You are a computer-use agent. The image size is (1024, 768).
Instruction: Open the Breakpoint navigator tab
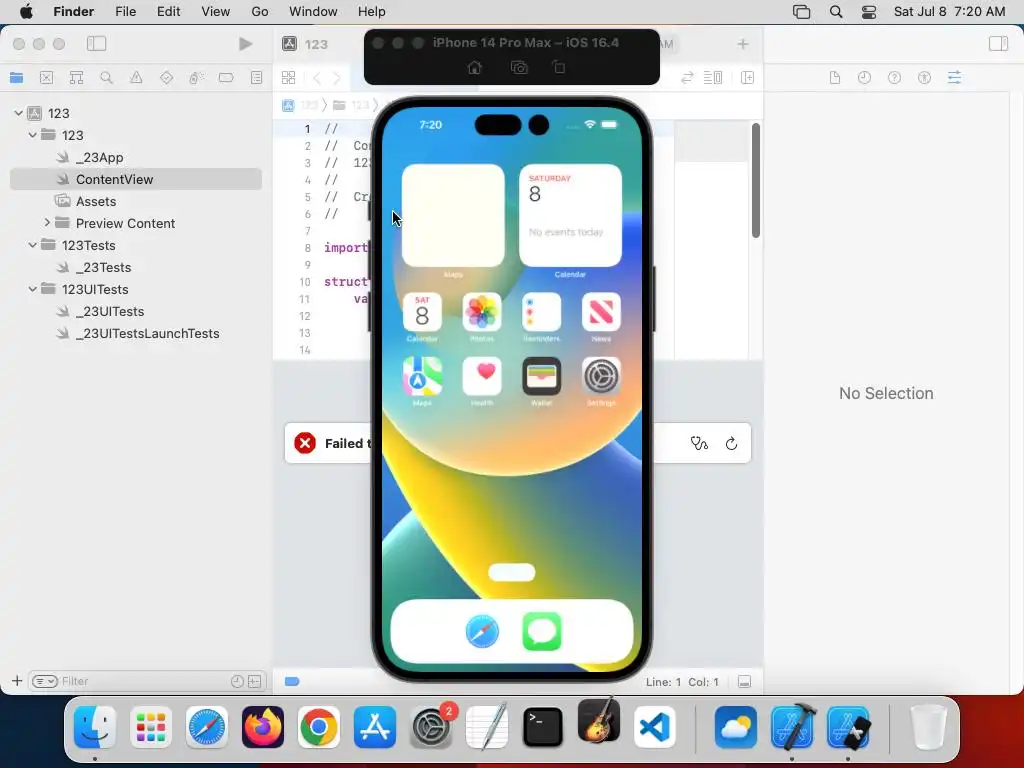[x=226, y=78]
